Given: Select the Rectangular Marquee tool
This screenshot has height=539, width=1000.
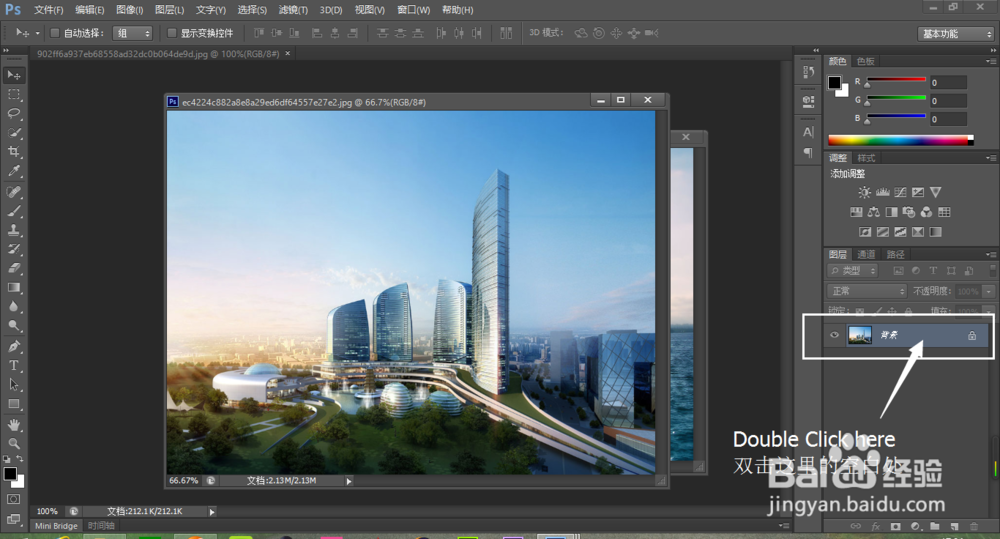Looking at the screenshot, I should coord(13,94).
